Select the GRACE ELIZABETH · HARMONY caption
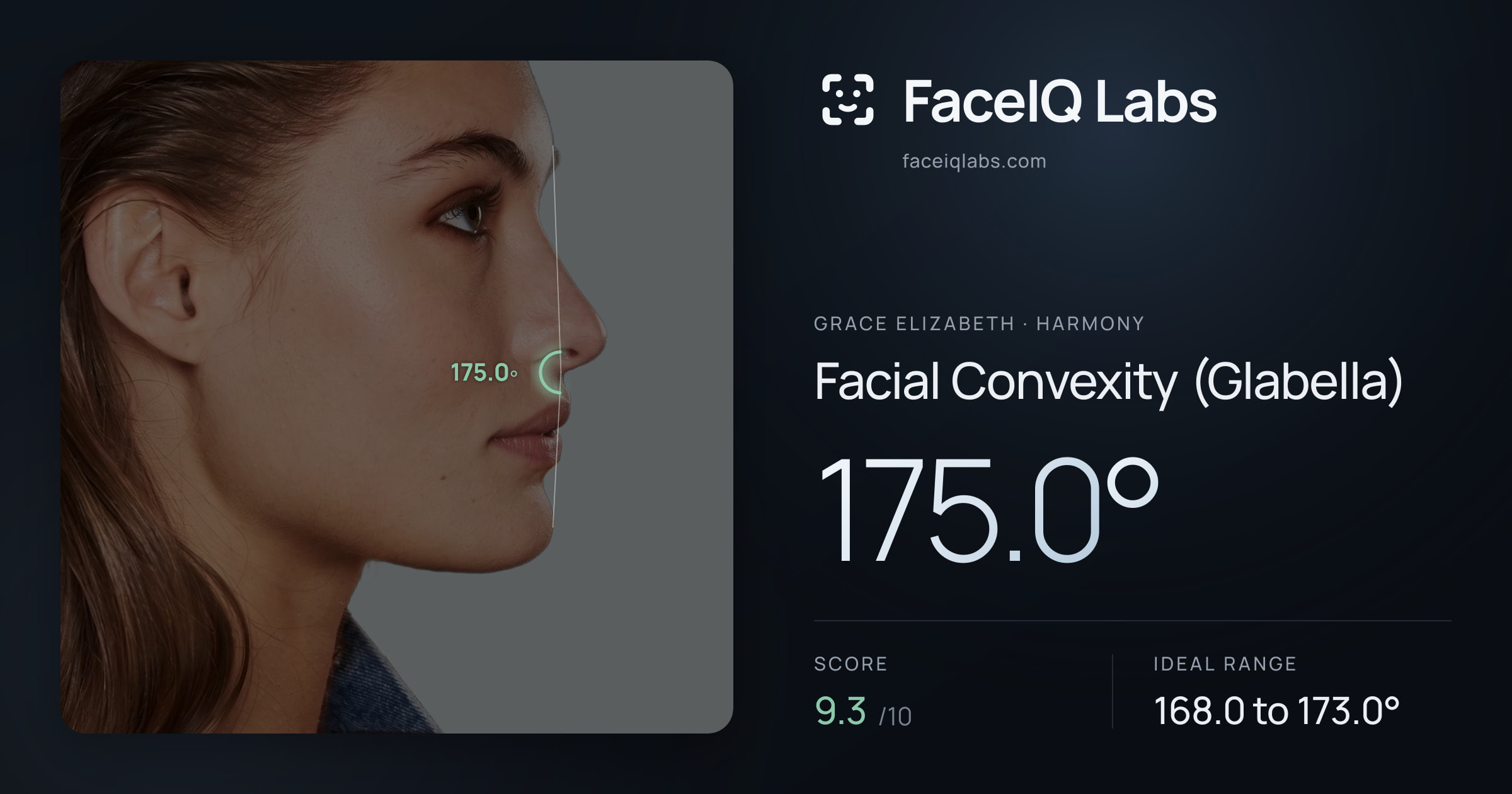The image size is (1512, 794). [x=978, y=324]
